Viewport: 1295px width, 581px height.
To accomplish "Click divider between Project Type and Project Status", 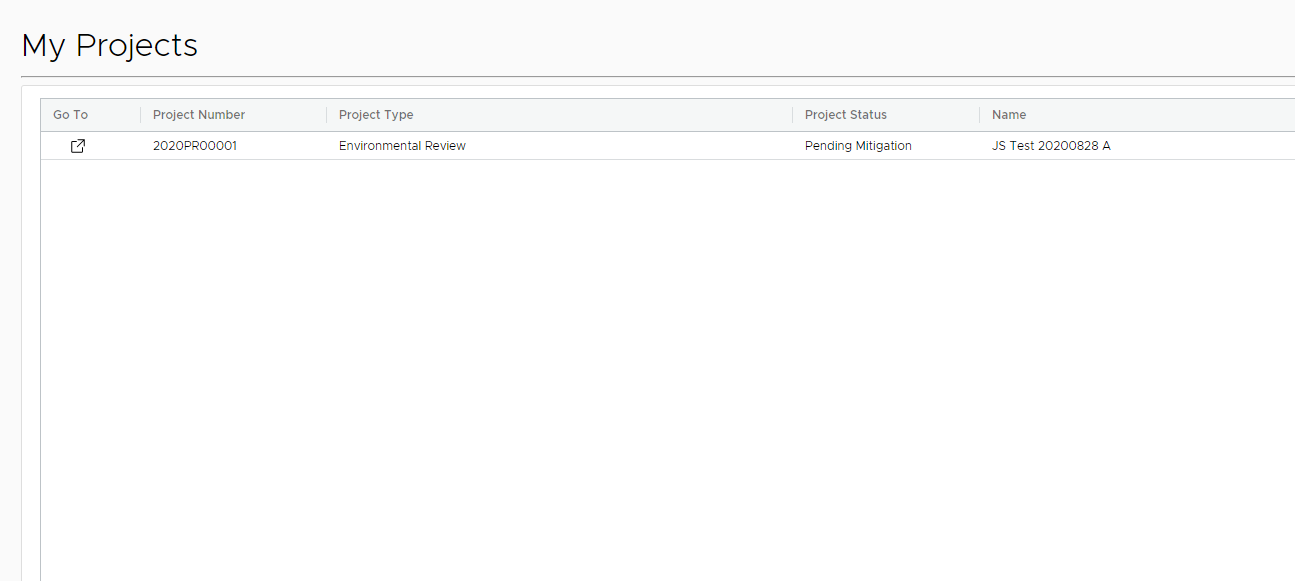I will coord(792,115).
